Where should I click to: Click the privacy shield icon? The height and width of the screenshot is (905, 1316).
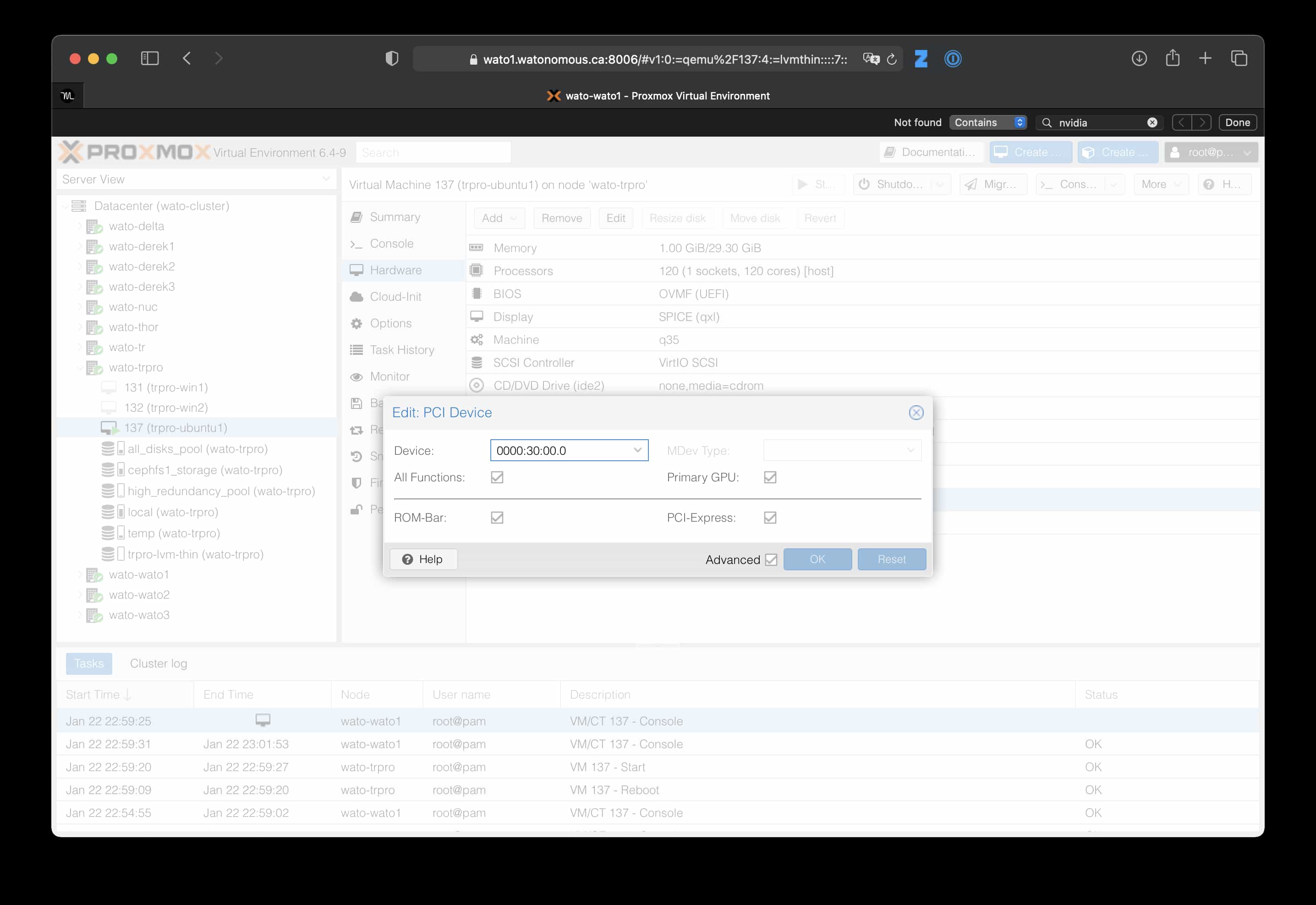point(392,58)
